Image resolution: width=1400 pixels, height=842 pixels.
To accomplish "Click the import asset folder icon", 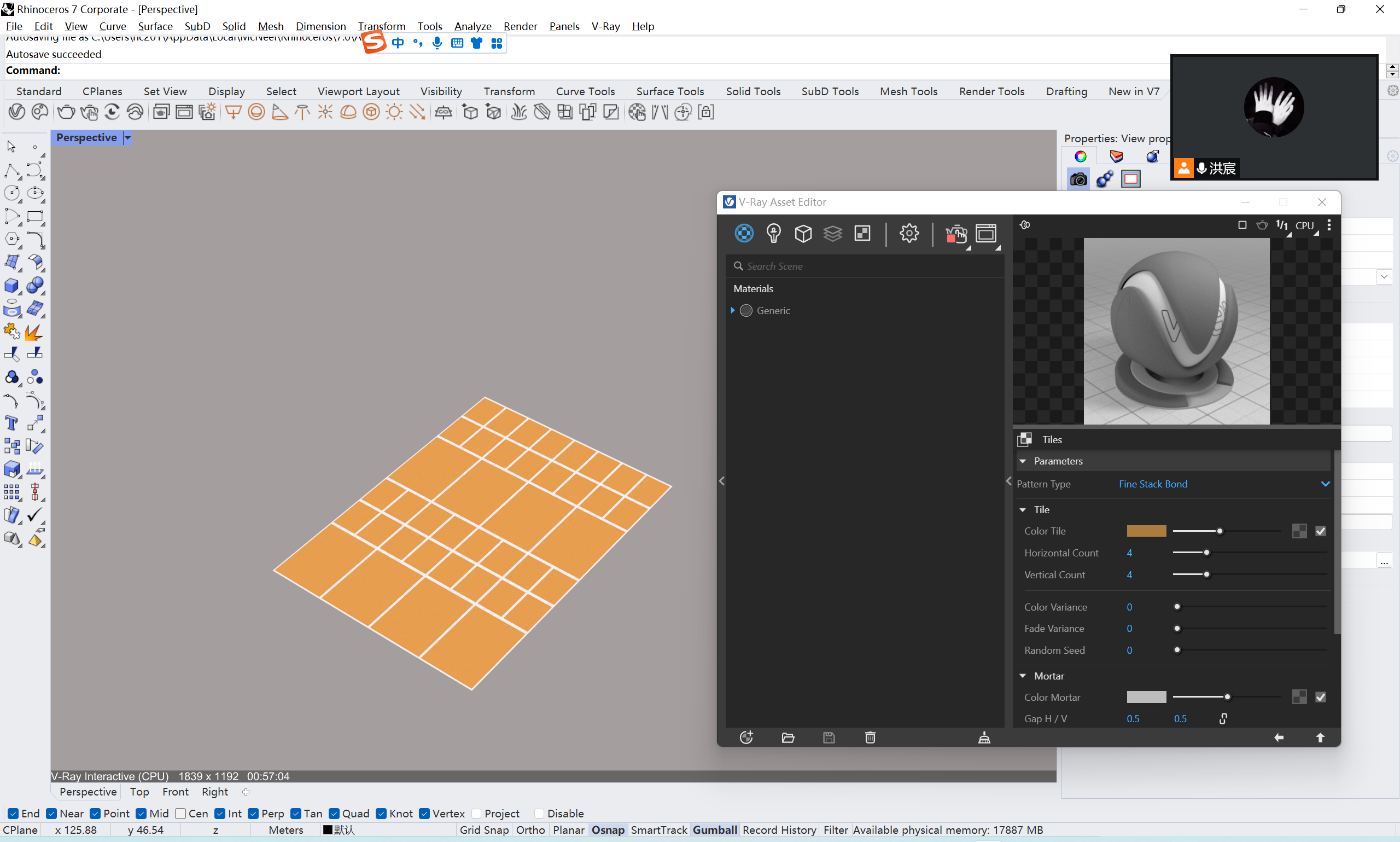I will click(x=787, y=738).
